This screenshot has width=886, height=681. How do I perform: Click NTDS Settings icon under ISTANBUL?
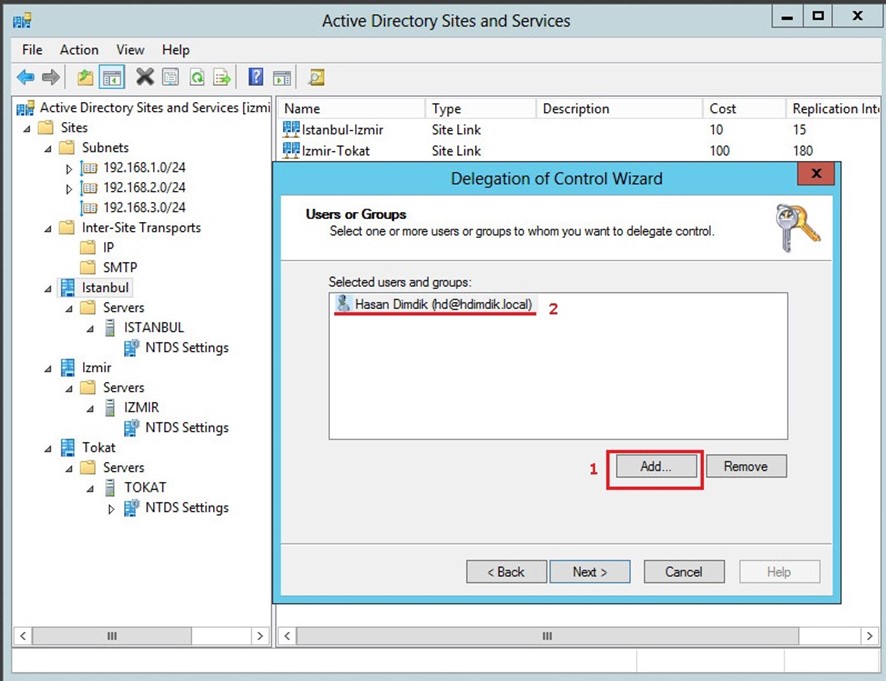tap(131, 348)
